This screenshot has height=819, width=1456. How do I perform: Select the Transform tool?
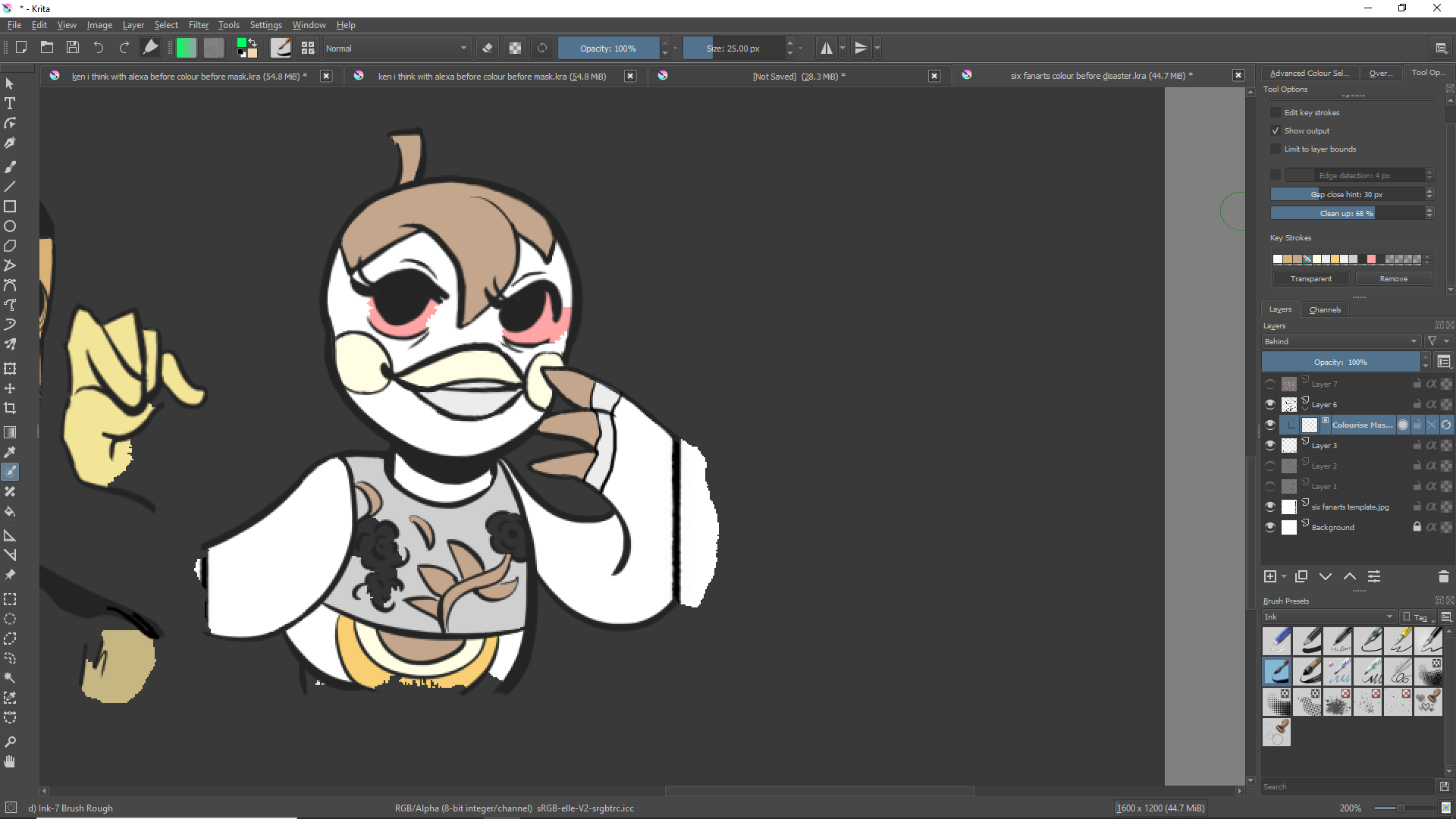[10, 369]
